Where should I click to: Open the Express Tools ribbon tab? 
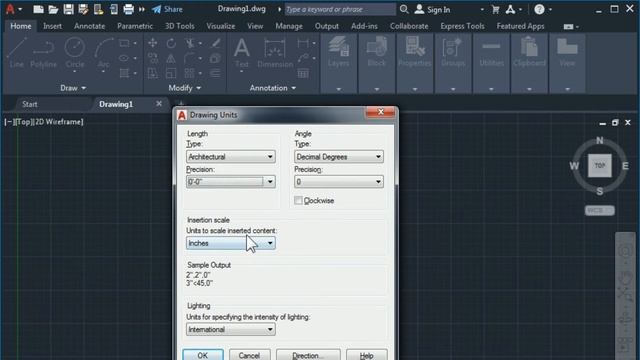pyautogui.click(x=462, y=26)
